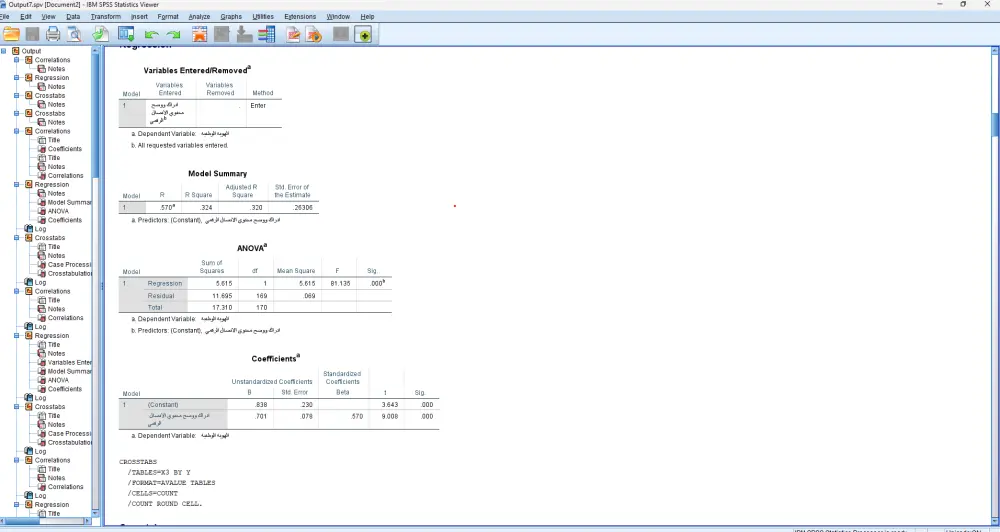
Task: Open the Data menu
Action: (73, 17)
